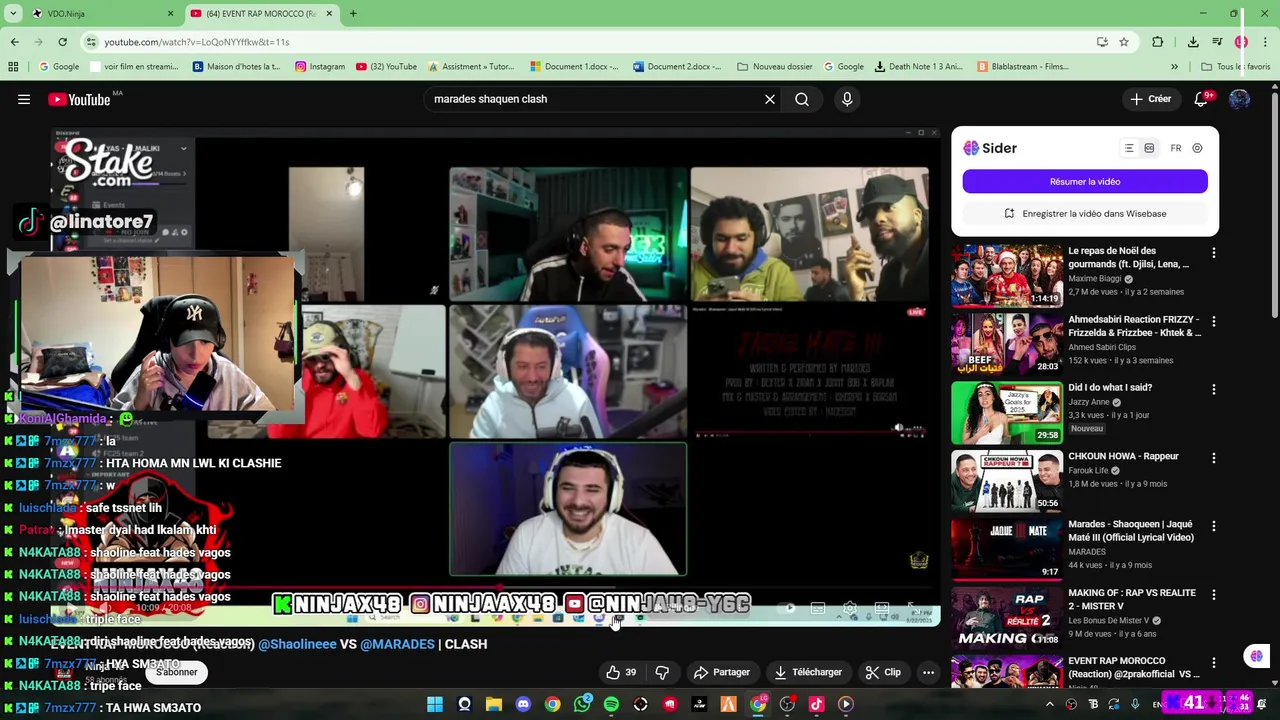
Task: Click the Clip scissors button
Action: pos(883,672)
